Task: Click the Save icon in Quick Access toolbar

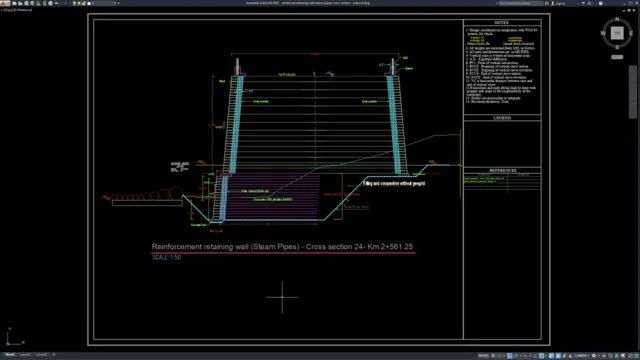Action: [x=26, y=3]
